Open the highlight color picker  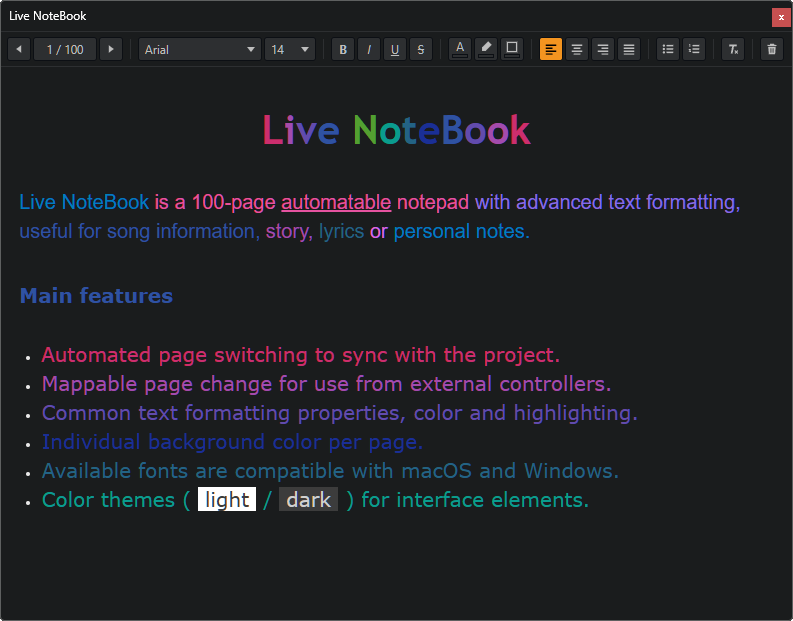pyautogui.click(x=486, y=50)
